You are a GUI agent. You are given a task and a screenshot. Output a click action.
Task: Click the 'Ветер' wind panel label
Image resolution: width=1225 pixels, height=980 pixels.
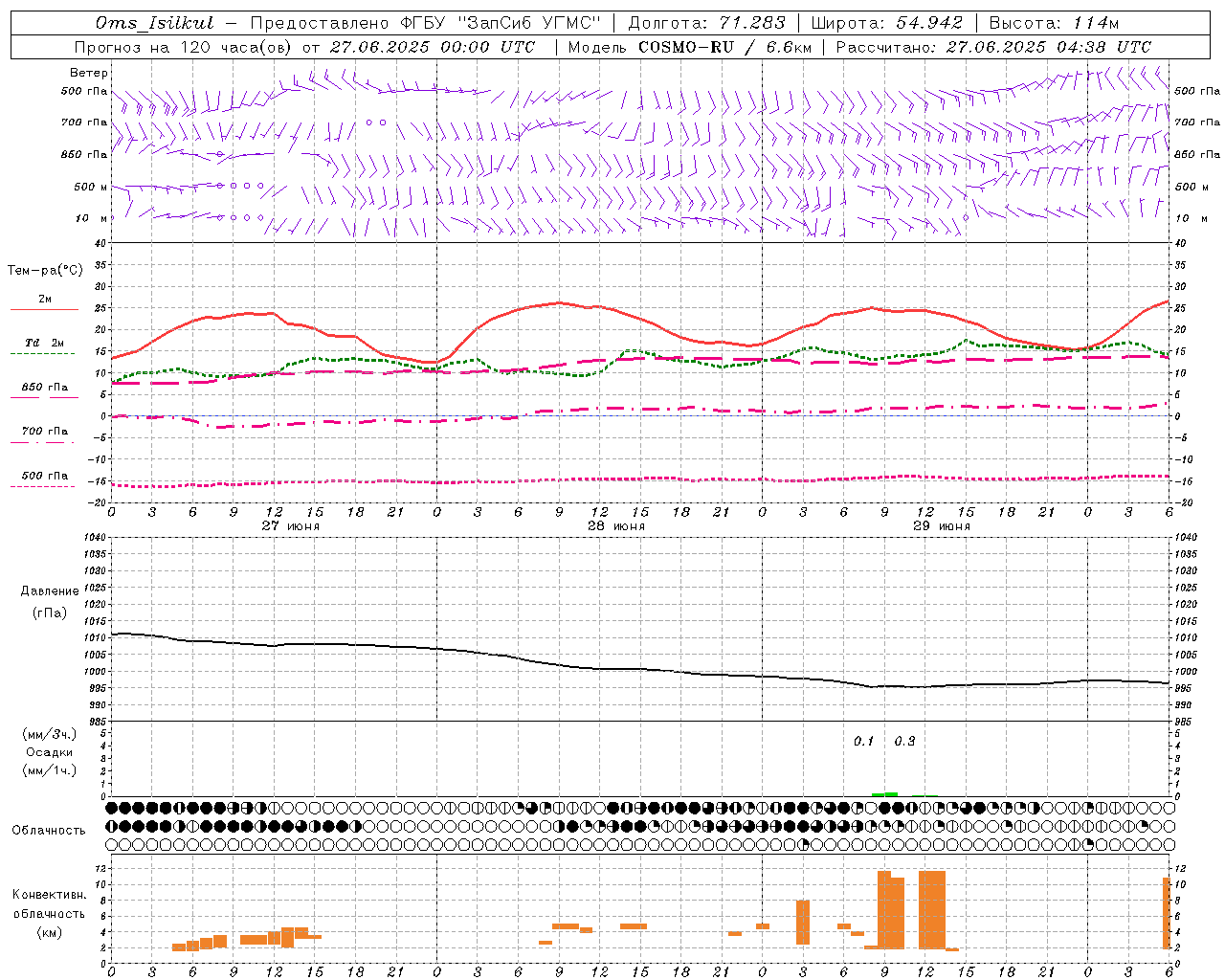click(x=88, y=73)
